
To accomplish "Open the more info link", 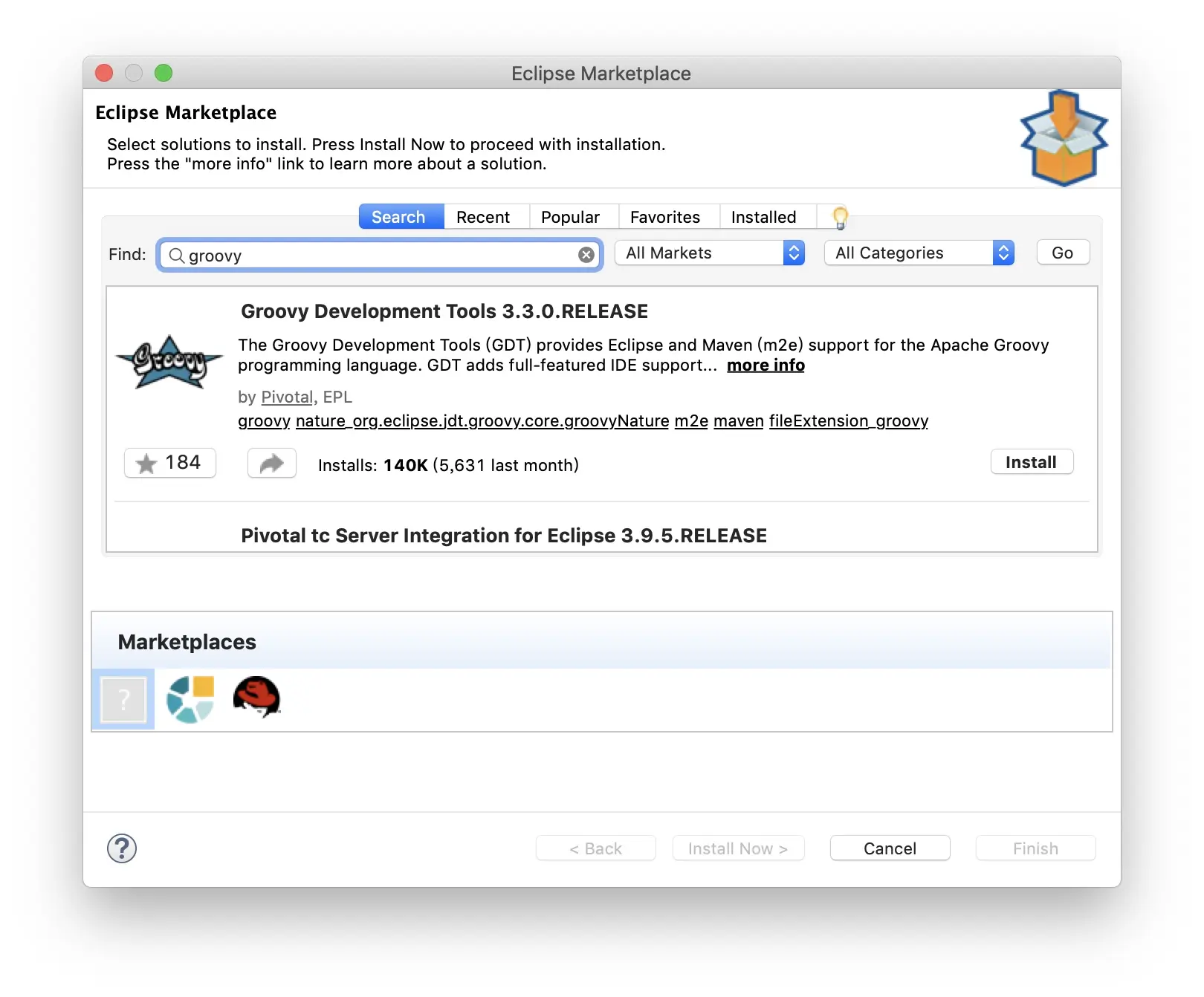I will tap(766, 366).
